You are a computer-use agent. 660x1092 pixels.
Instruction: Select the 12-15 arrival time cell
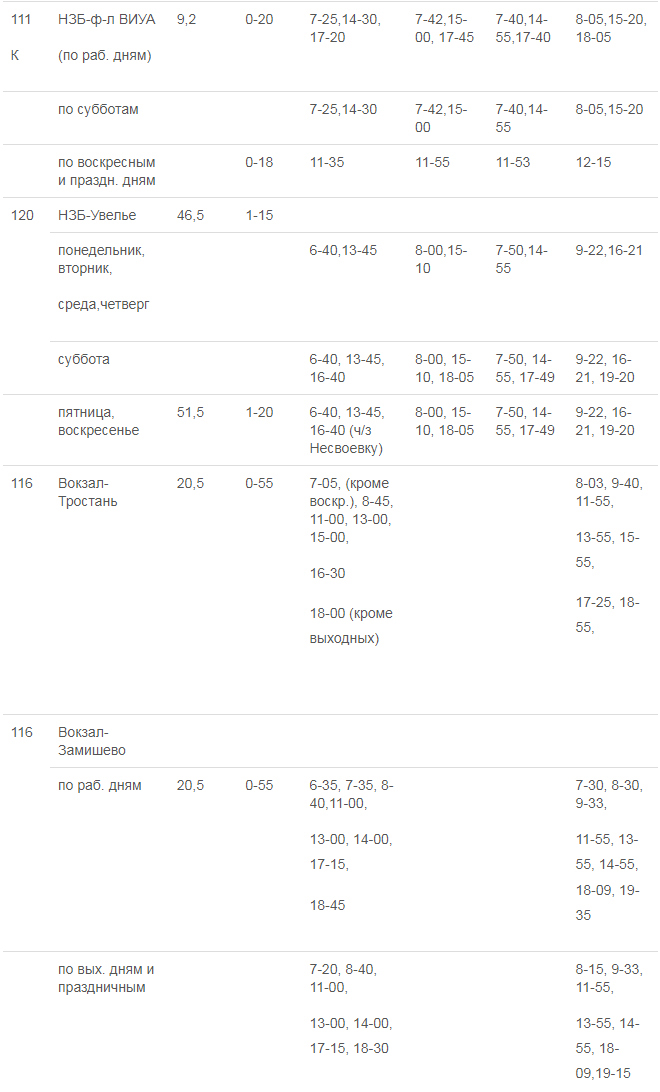593,162
